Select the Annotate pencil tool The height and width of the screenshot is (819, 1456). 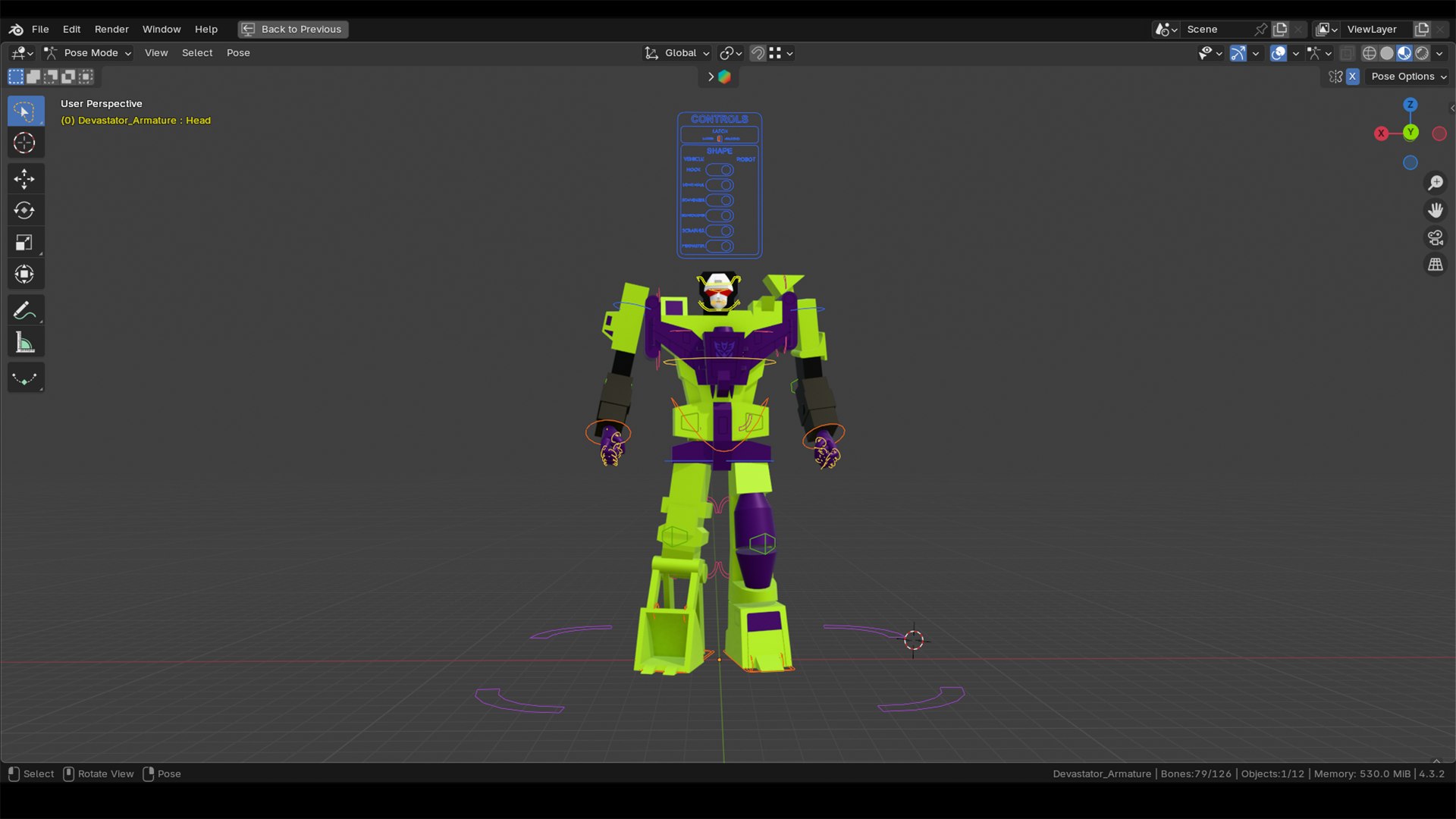coord(25,310)
